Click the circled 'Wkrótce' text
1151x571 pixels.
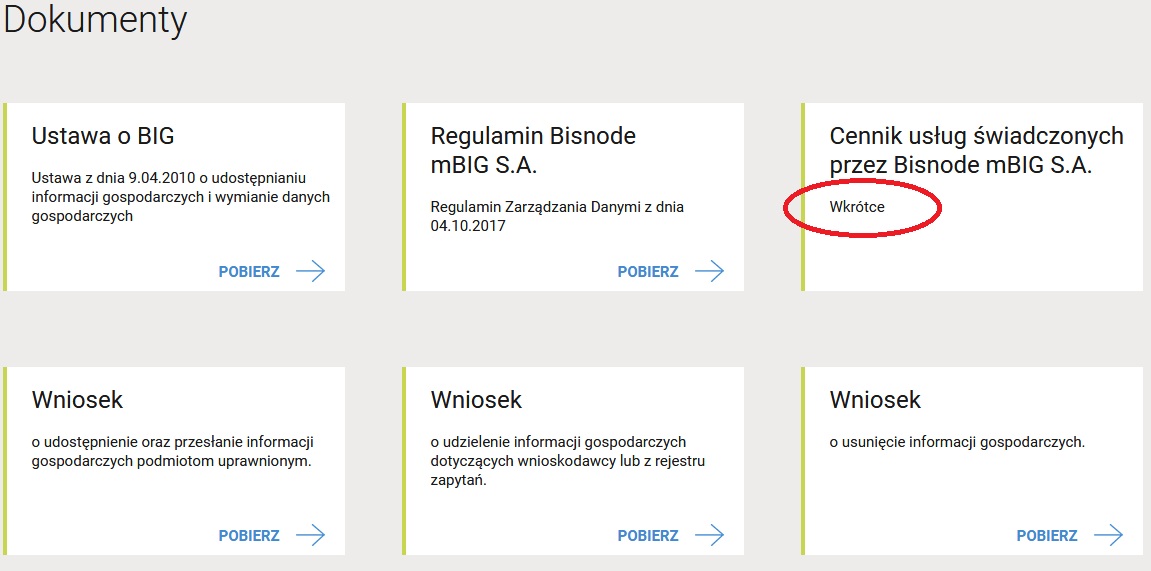[857, 207]
